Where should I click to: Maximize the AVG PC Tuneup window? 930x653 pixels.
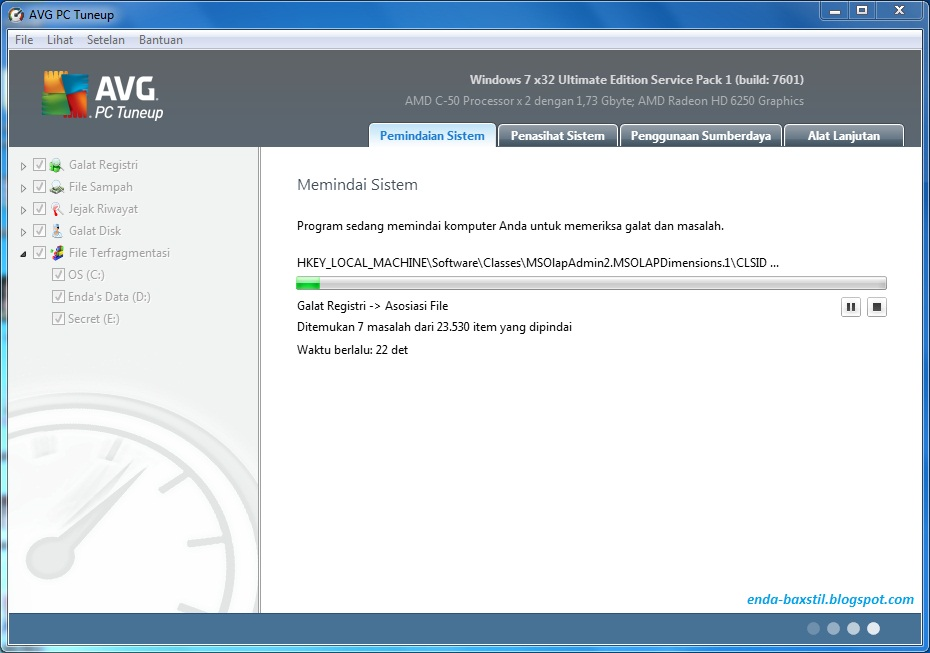pyautogui.click(x=862, y=10)
